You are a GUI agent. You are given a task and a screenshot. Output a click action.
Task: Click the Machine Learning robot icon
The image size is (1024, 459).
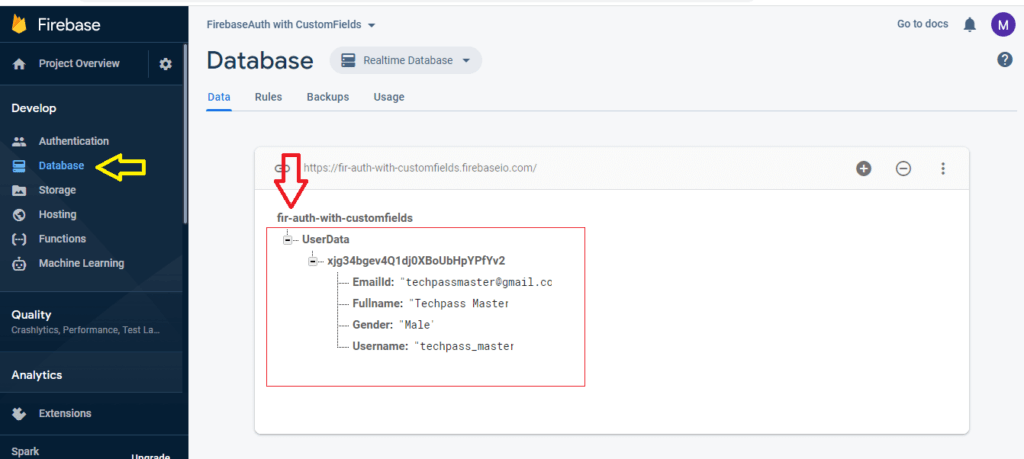(x=20, y=264)
